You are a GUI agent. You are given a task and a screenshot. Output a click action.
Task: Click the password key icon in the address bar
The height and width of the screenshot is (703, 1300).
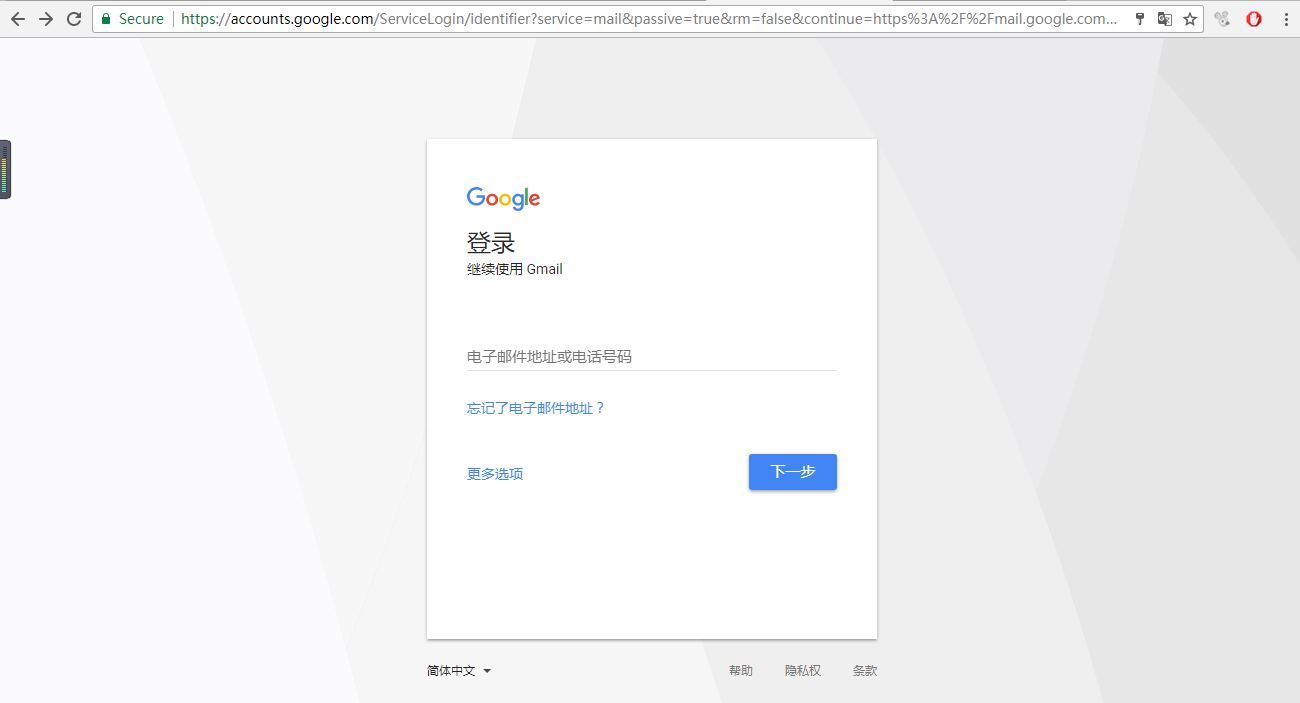1139,18
